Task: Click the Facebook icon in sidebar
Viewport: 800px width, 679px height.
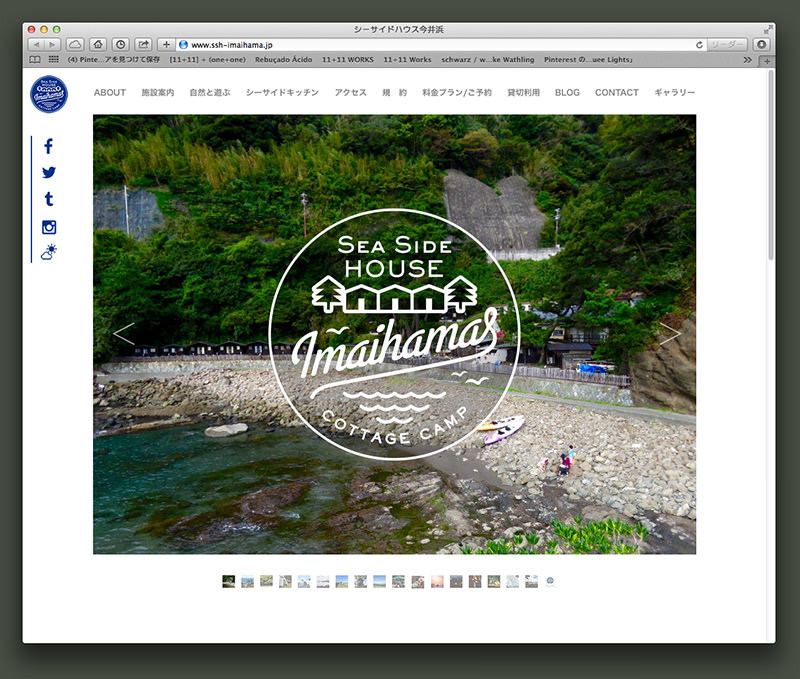Action: pyautogui.click(x=48, y=146)
